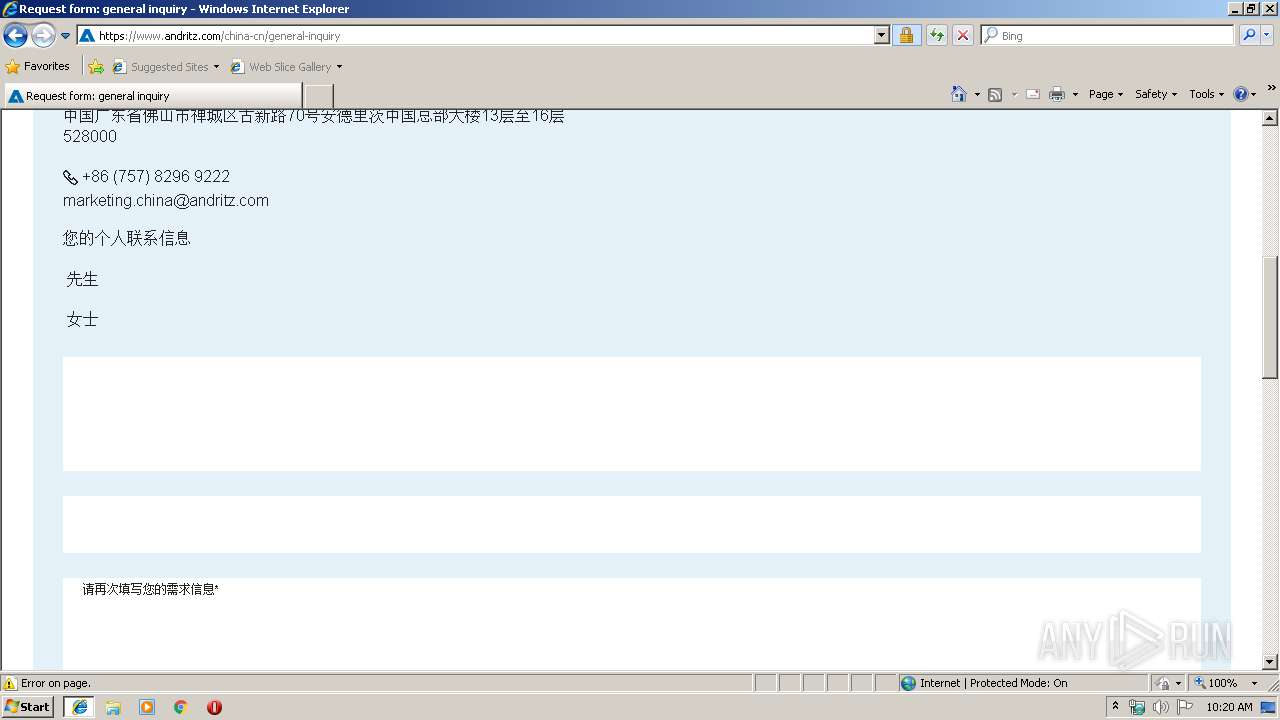Open the Help question mark menu

coord(1245,94)
